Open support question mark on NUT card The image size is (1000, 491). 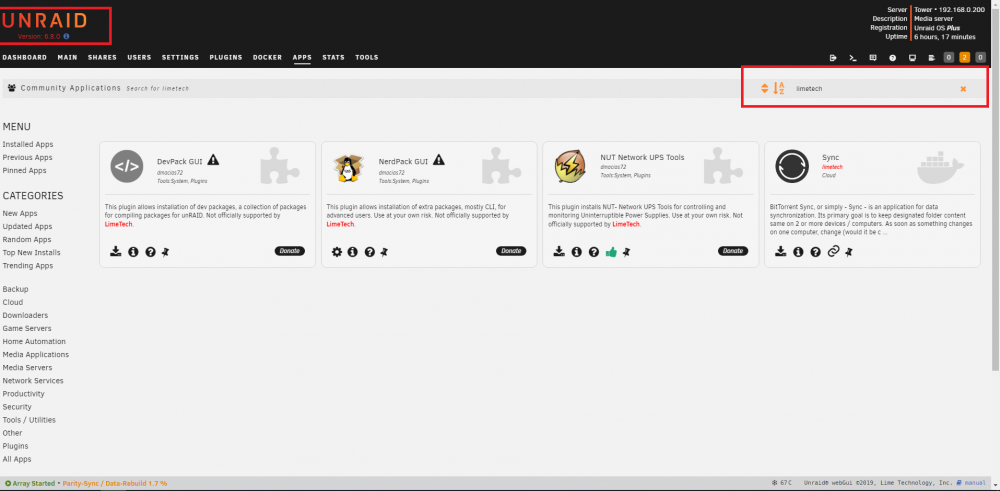pos(594,252)
